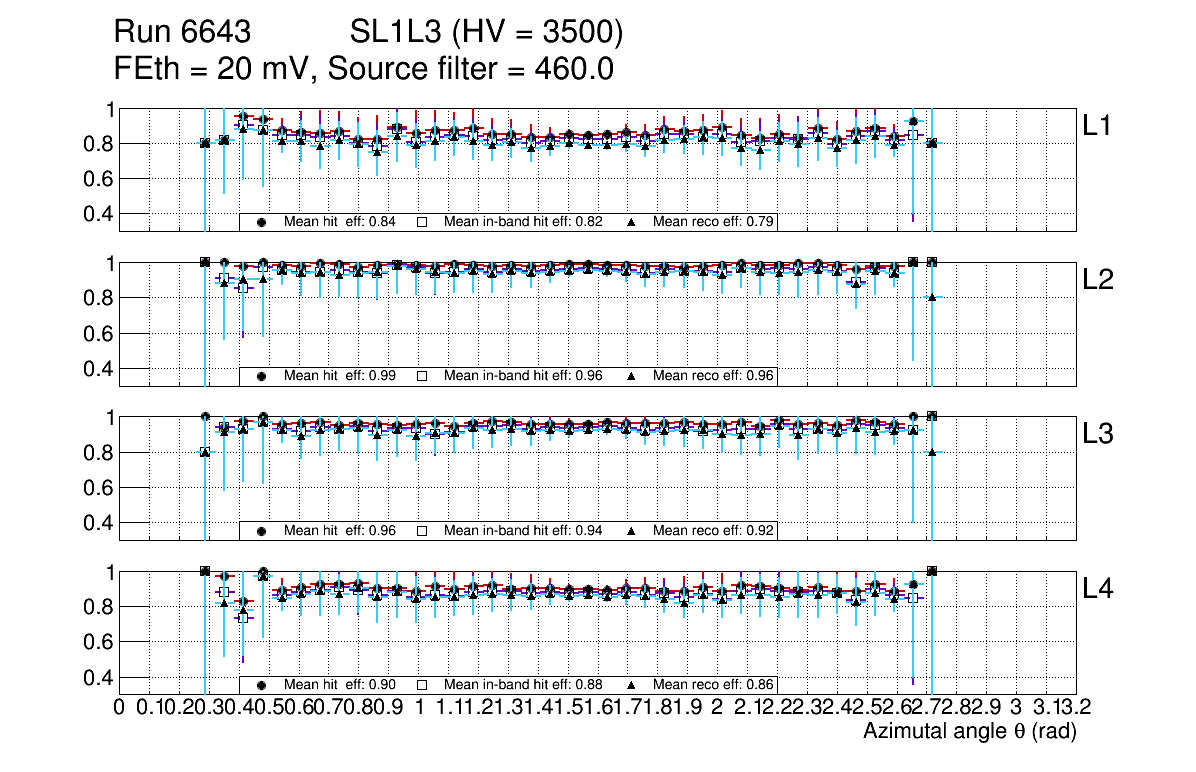Click the L1 panel label
Viewport: 1196px width, 772px height.
point(1100,126)
